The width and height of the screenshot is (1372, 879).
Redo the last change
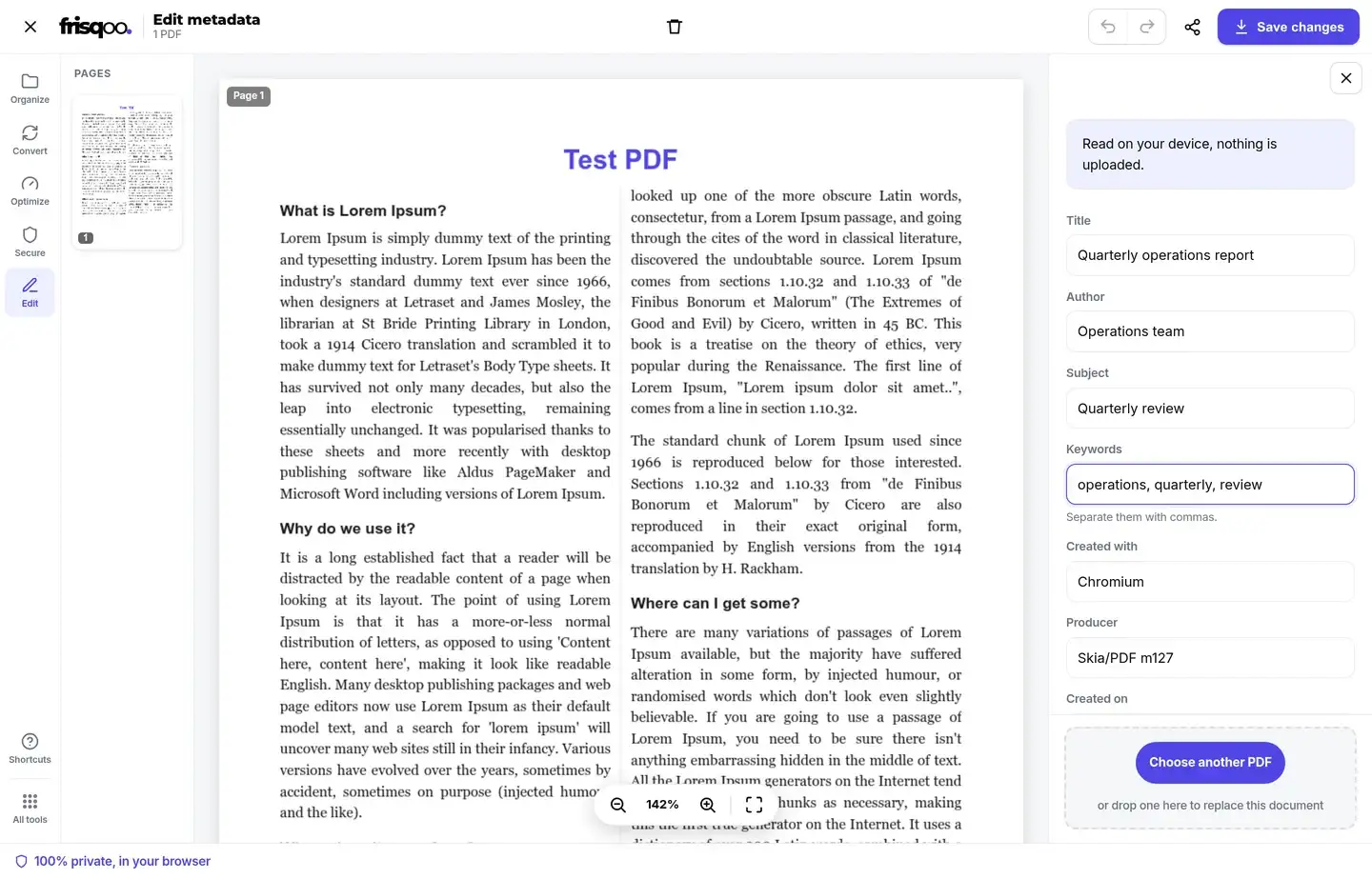(1147, 27)
